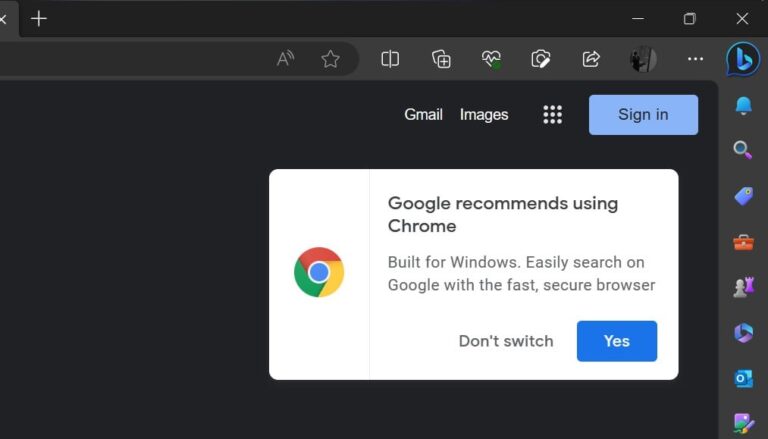
Task: Open the Collections panel
Action: [441, 59]
